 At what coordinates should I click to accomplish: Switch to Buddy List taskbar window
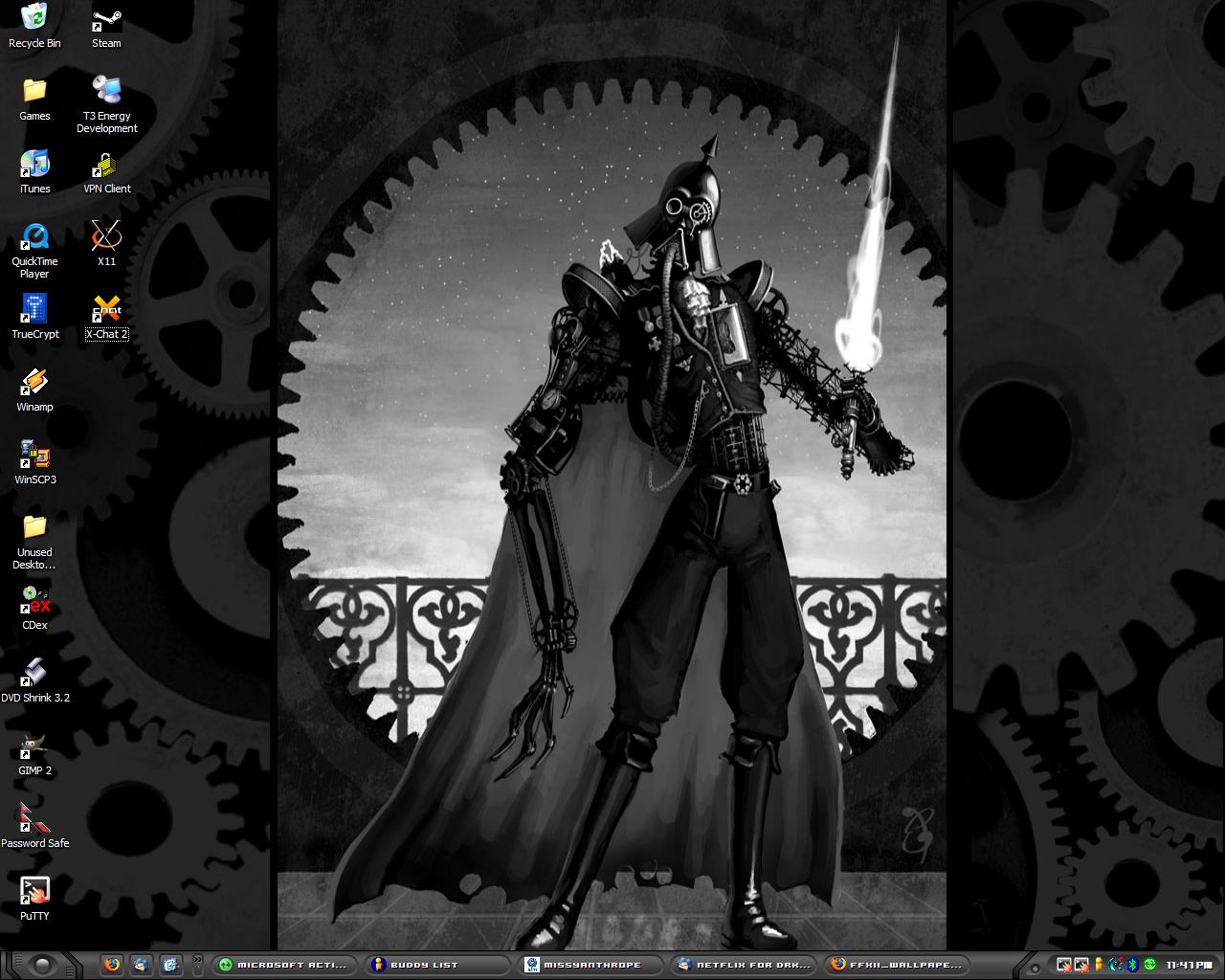[437, 964]
